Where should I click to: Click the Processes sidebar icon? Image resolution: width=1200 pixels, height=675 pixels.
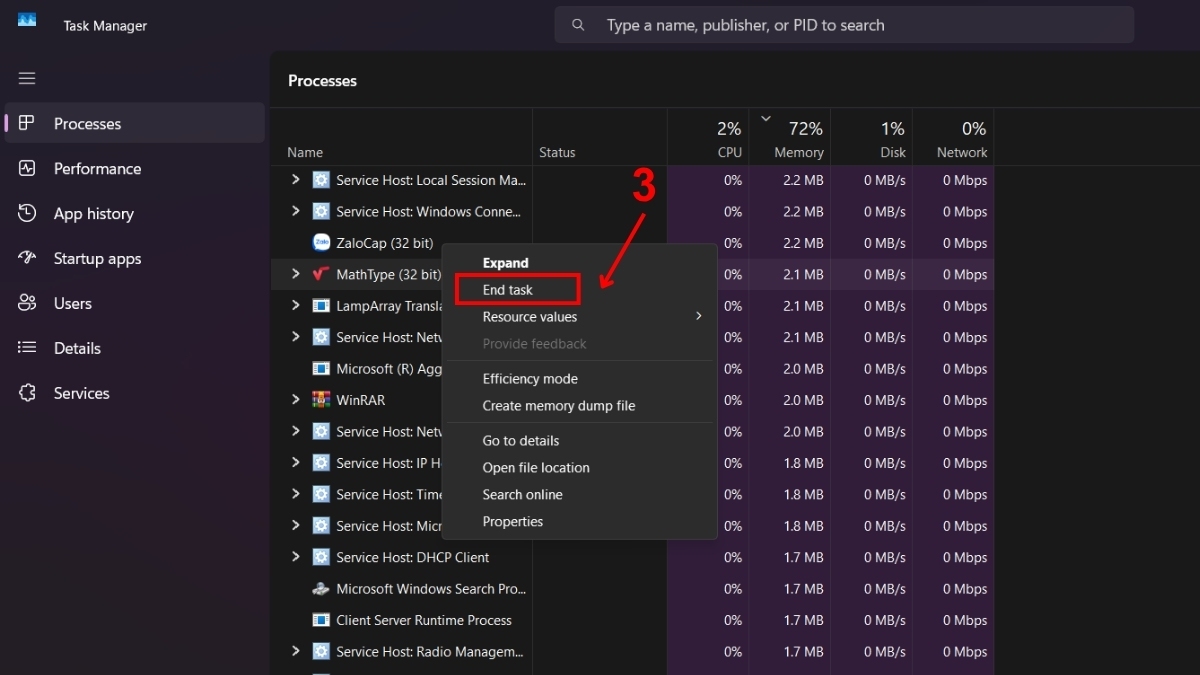(x=27, y=123)
